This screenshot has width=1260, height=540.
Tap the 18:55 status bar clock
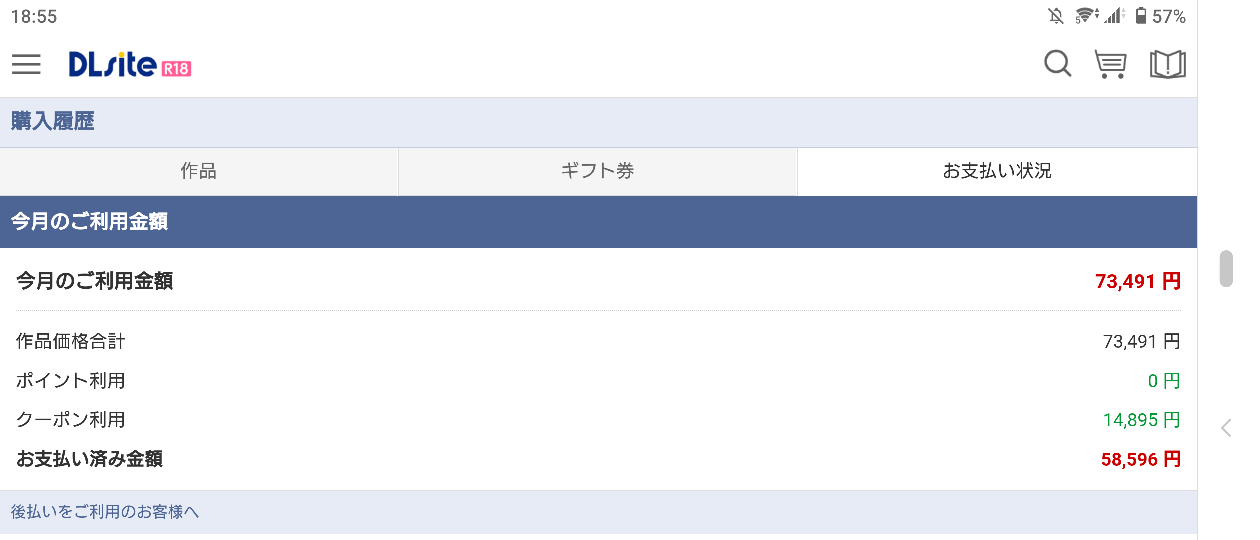click(34, 16)
